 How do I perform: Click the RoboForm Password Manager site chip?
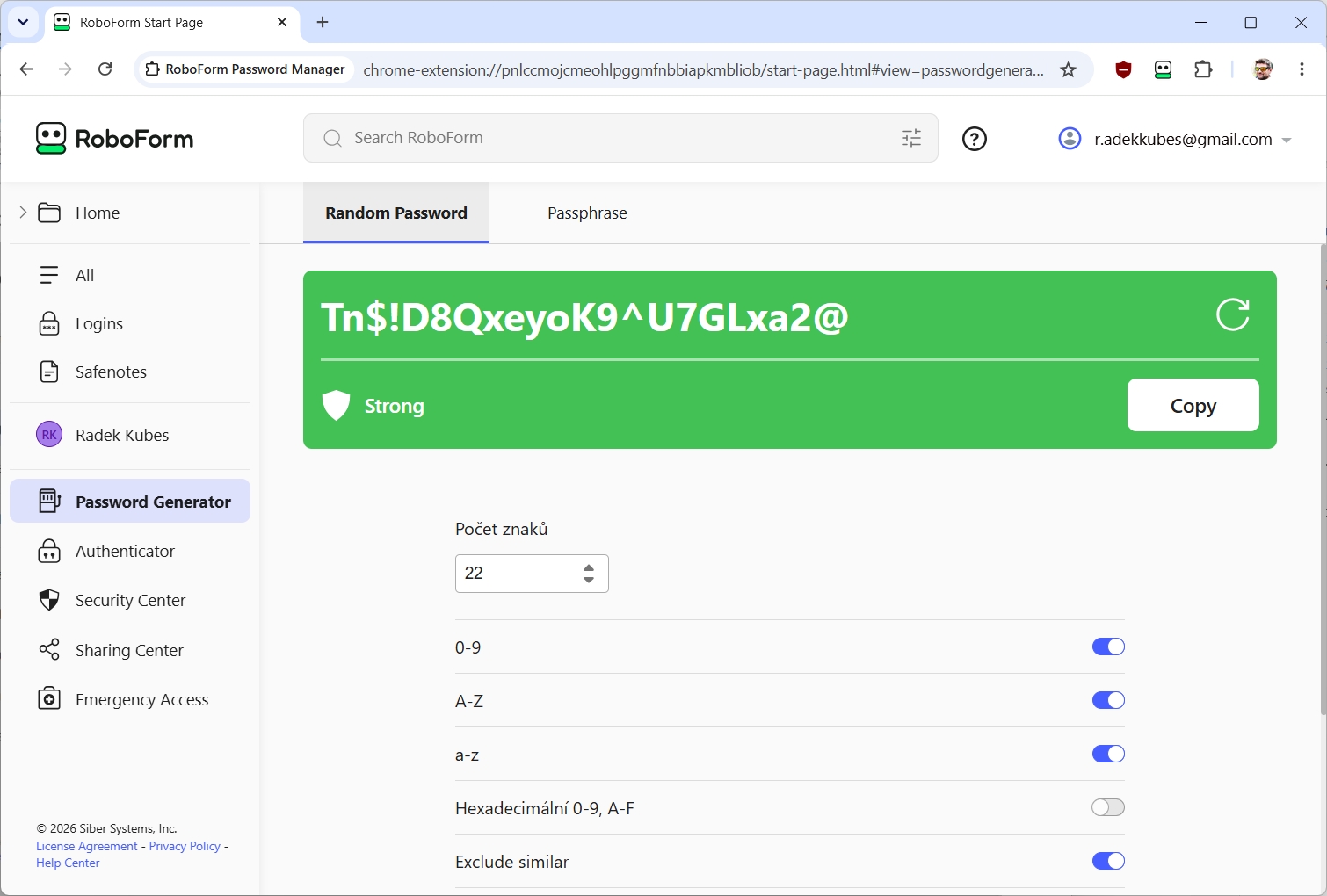[x=245, y=69]
